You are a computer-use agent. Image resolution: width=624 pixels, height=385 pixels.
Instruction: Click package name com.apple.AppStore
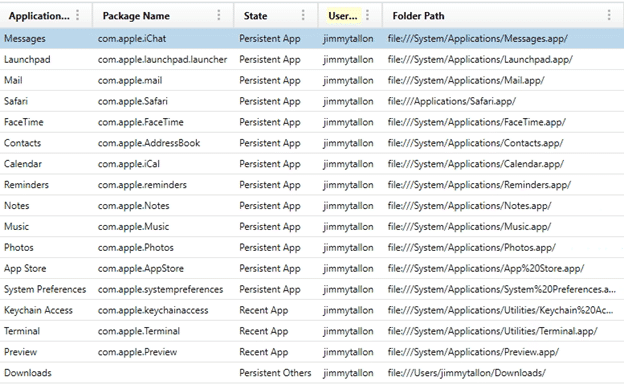point(140,269)
